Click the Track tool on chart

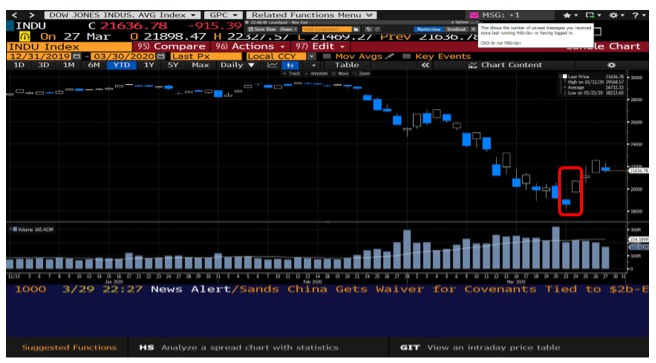(292, 73)
